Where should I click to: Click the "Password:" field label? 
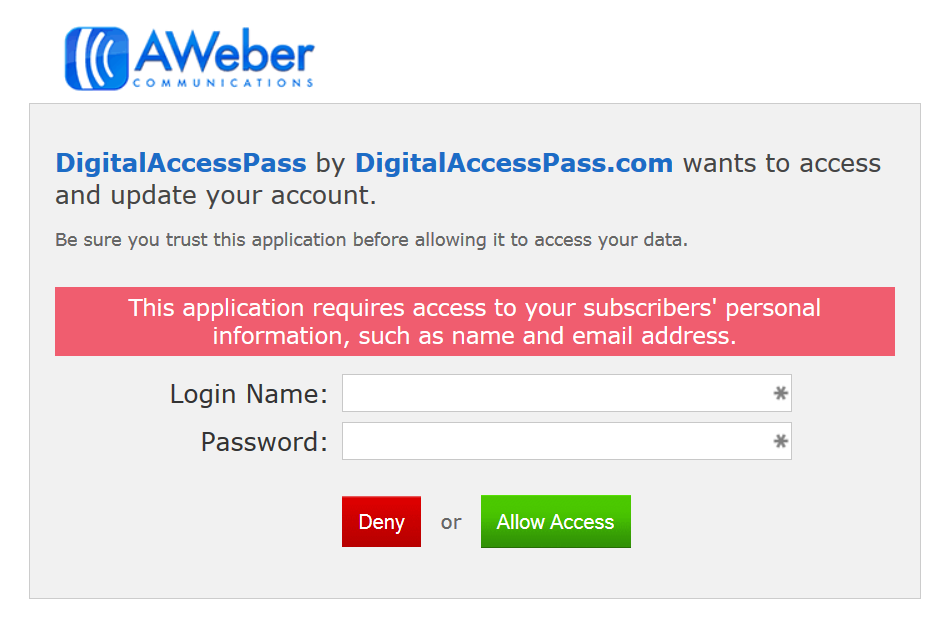(264, 442)
